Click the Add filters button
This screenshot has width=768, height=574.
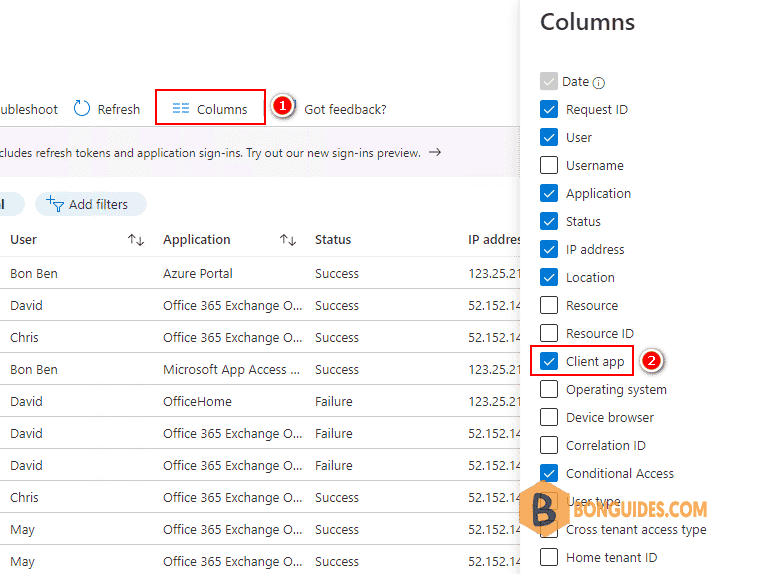pos(91,204)
